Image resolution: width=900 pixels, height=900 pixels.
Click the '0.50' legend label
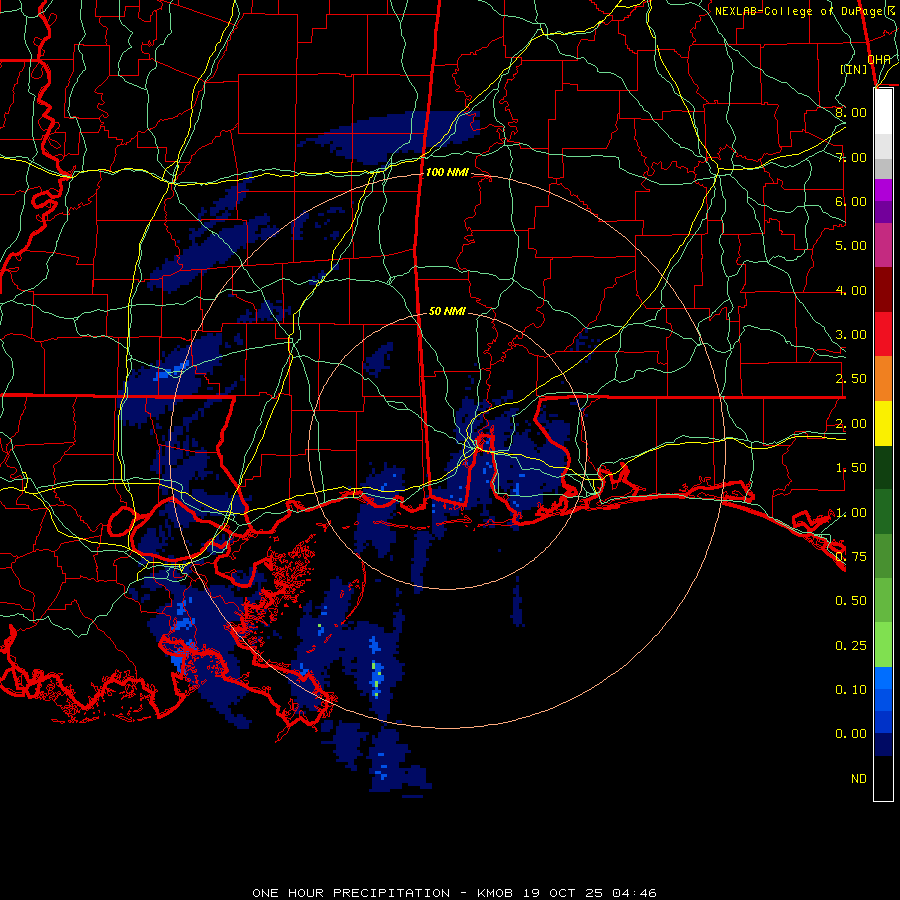tap(851, 601)
